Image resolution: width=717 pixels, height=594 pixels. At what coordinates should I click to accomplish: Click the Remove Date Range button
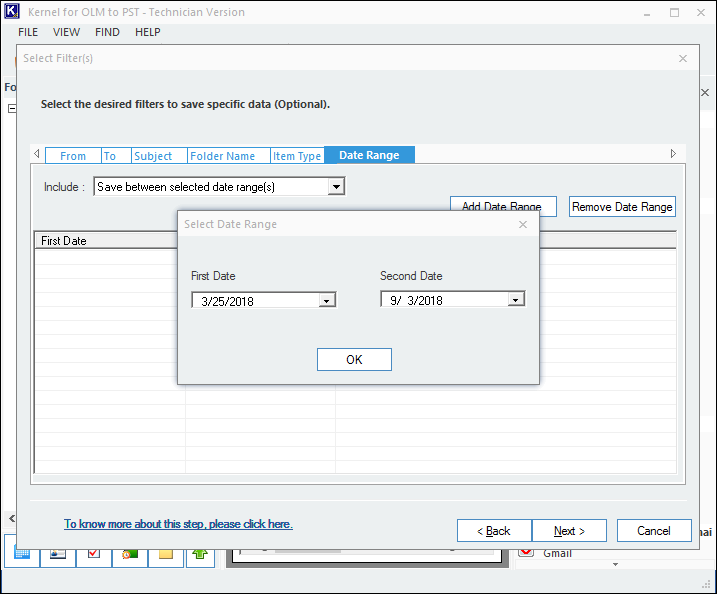point(622,207)
